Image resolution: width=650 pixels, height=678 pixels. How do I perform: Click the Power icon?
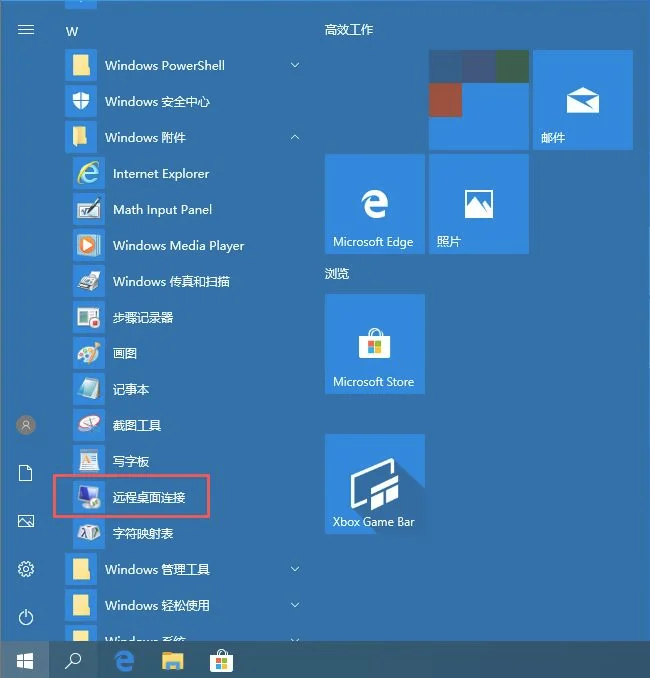(x=26, y=617)
